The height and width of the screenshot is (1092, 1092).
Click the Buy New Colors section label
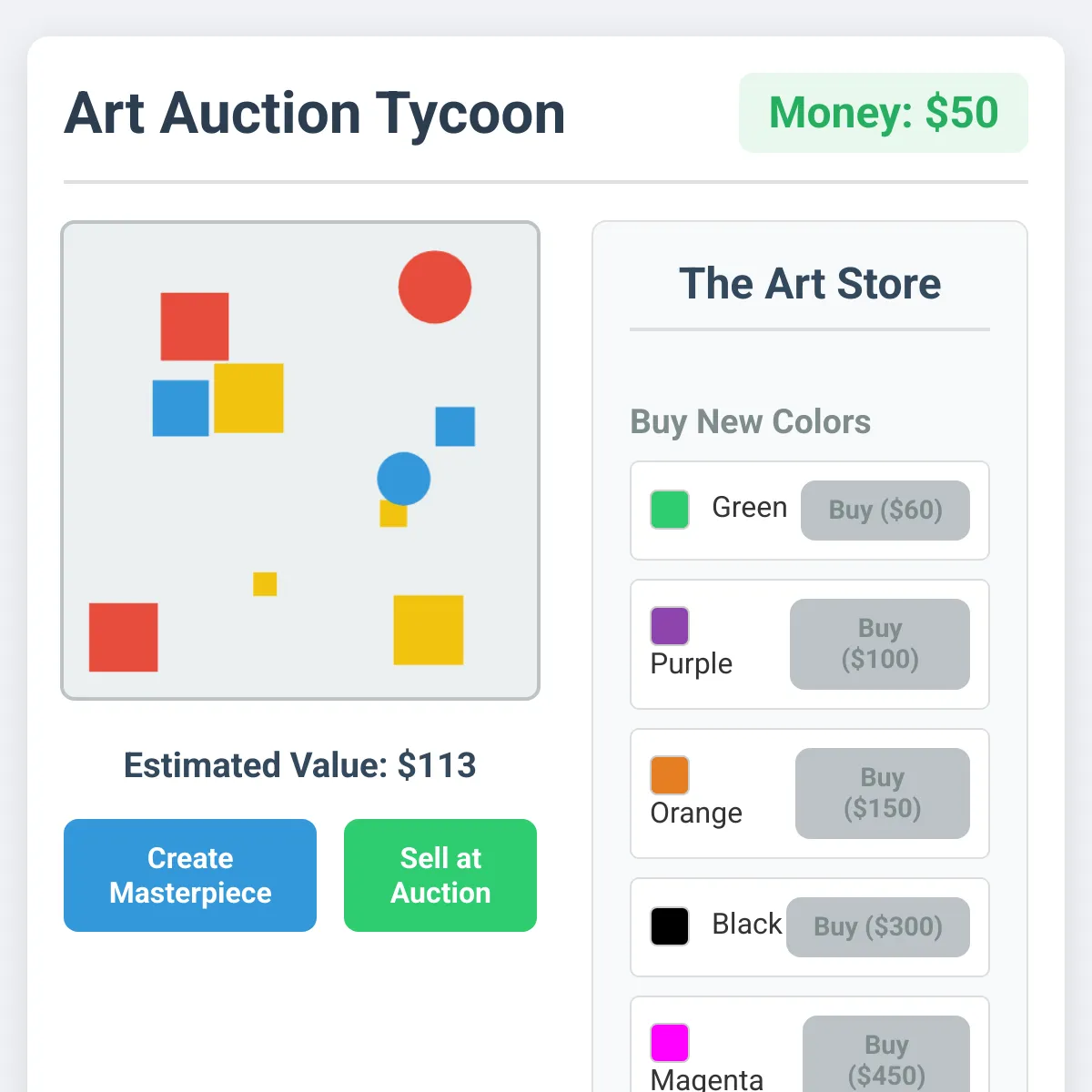pyautogui.click(x=751, y=422)
